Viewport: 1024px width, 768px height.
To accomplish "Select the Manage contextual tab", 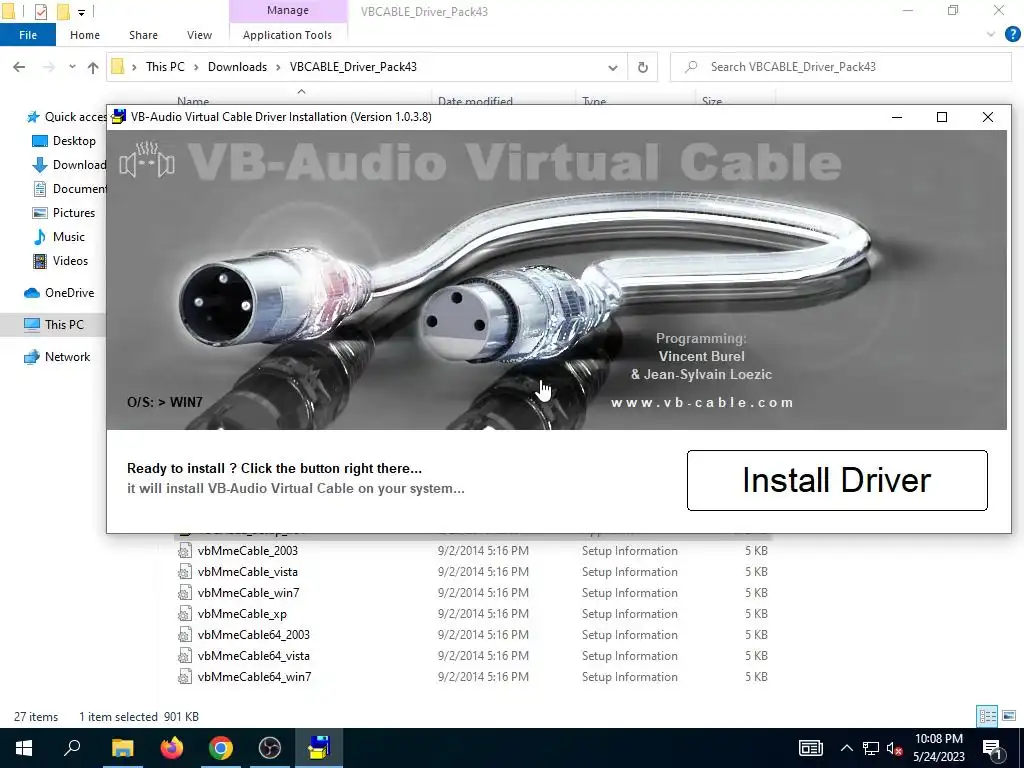I will tap(287, 10).
